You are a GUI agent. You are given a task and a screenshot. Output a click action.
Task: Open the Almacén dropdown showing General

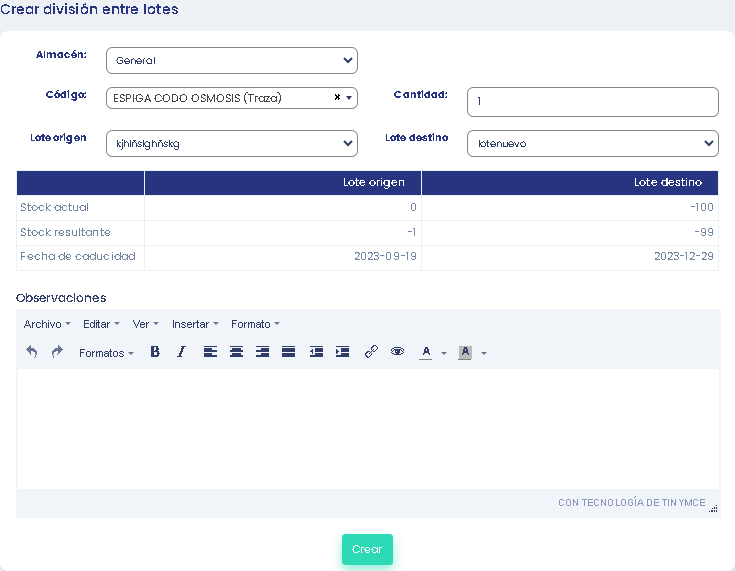pos(232,61)
